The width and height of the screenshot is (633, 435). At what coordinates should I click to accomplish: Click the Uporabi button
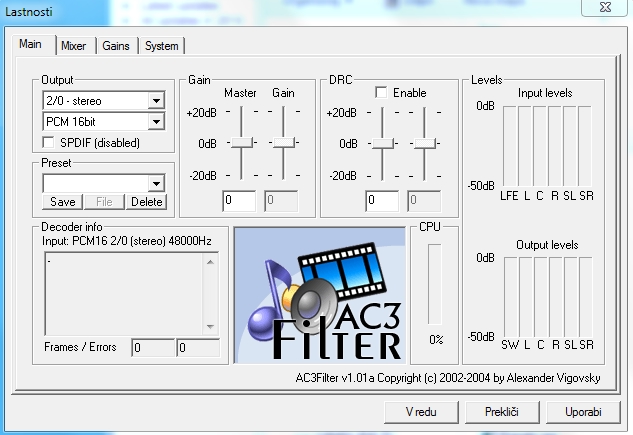pyautogui.click(x=583, y=412)
